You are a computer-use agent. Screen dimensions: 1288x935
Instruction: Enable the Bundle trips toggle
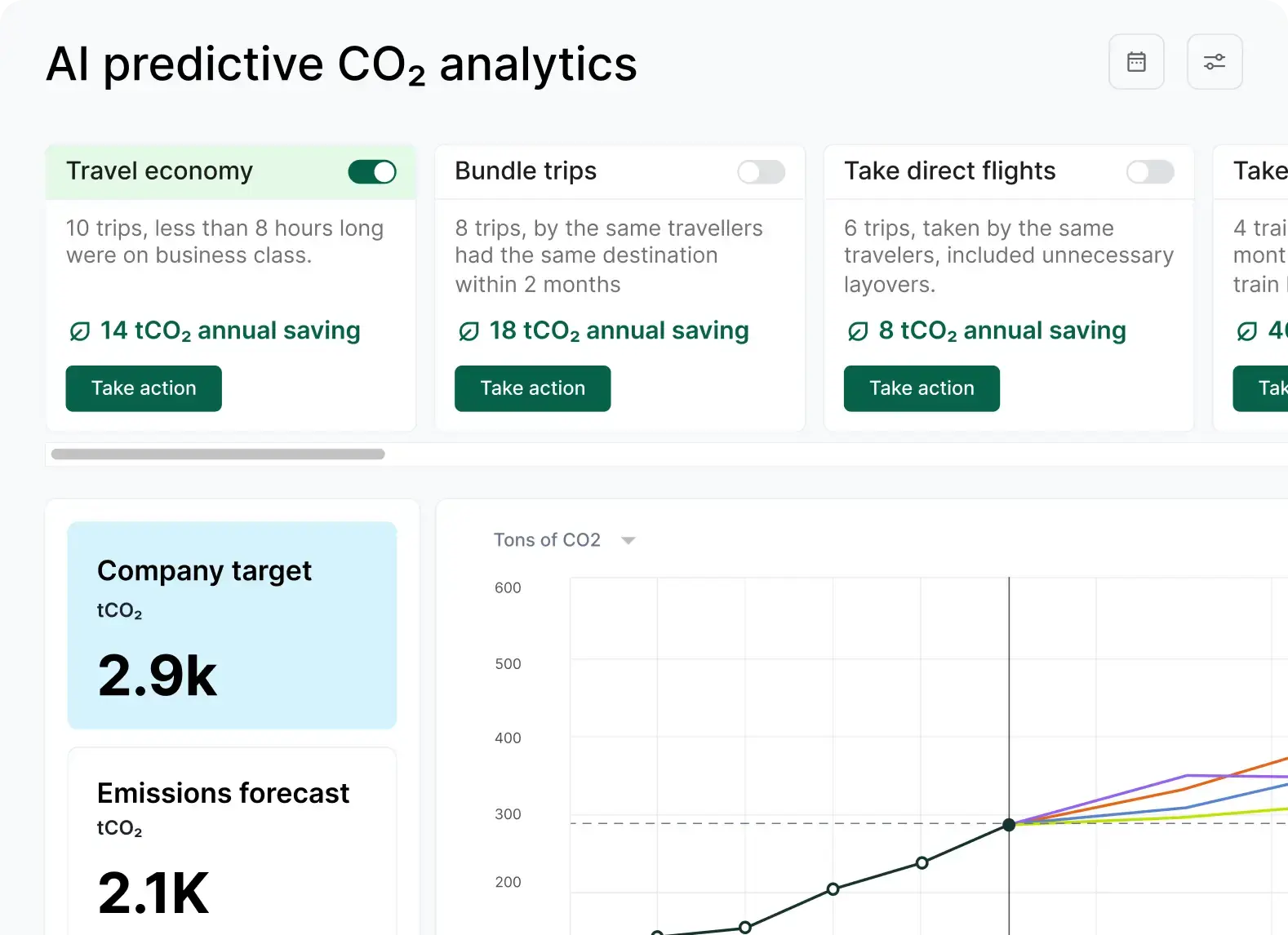762,172
